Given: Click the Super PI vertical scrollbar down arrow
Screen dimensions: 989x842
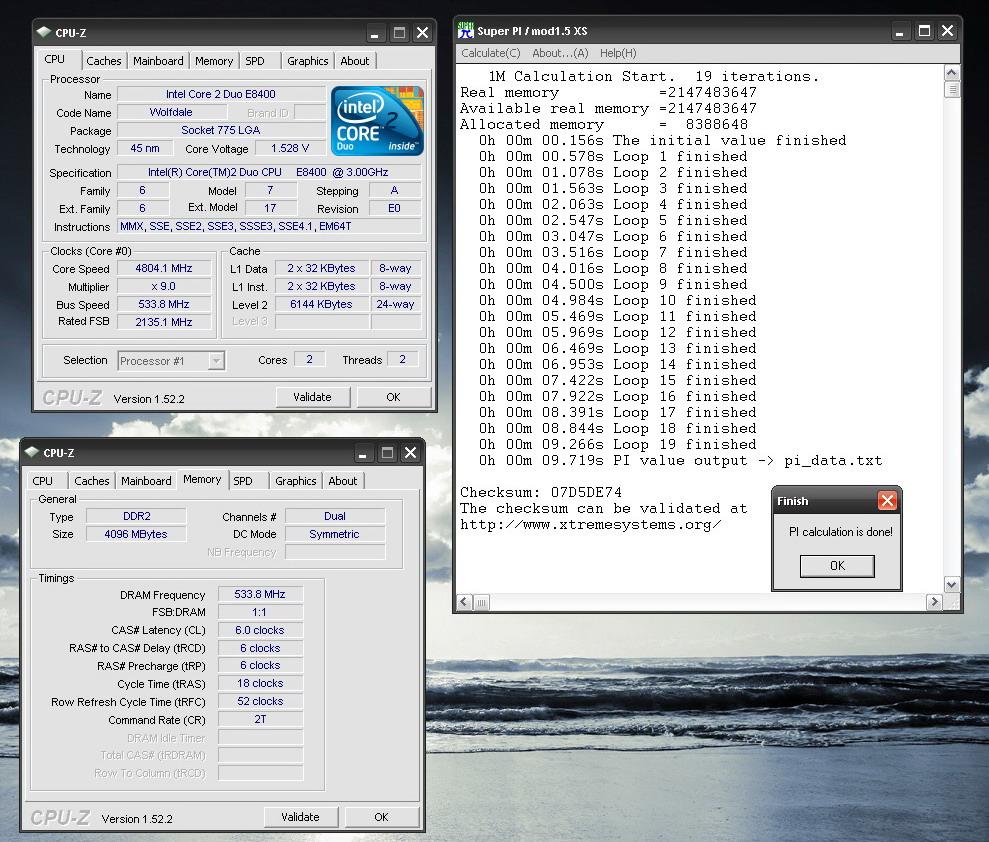Looking at the screenshot, I should tap(952, 585).
